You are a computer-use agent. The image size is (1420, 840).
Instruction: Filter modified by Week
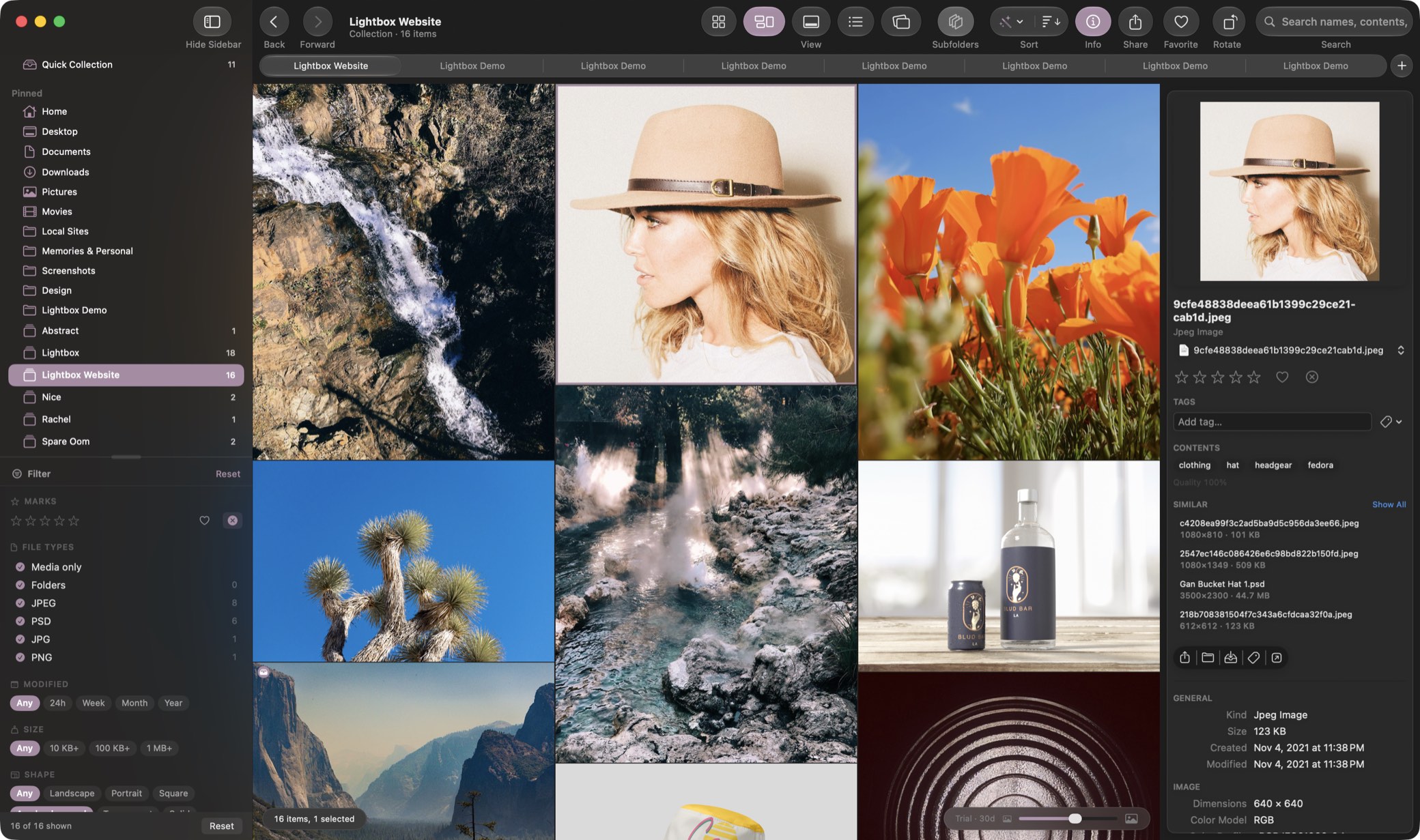click(x=94, y=703)
